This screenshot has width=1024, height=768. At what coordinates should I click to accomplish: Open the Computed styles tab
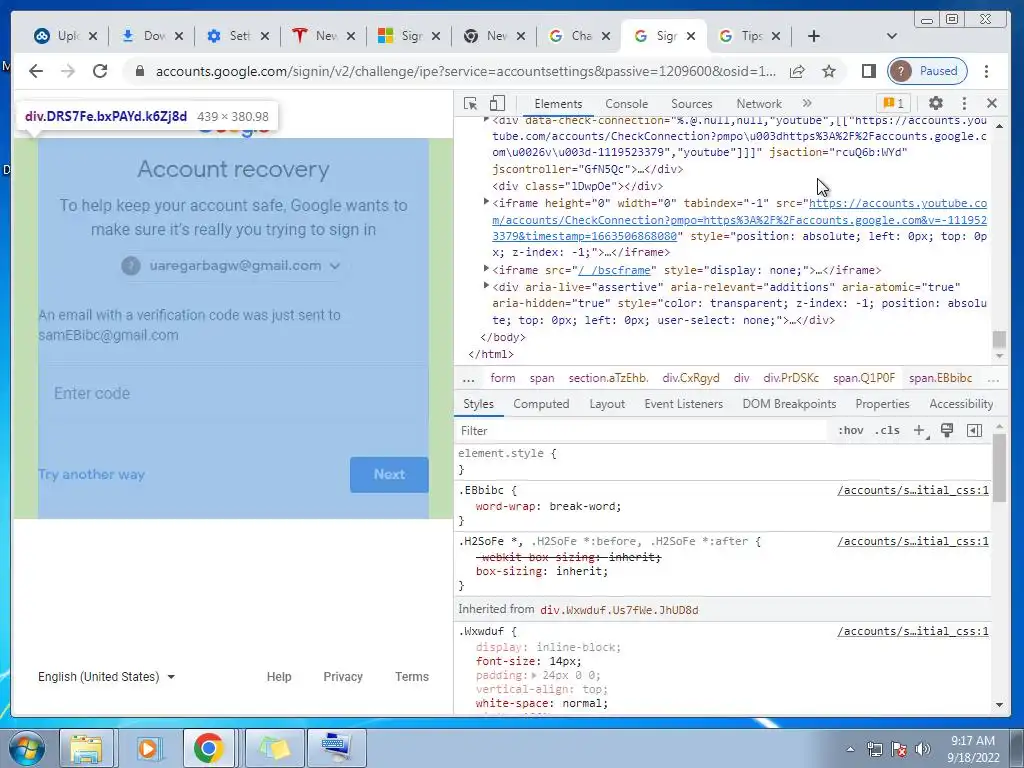[x=541, y=404]
